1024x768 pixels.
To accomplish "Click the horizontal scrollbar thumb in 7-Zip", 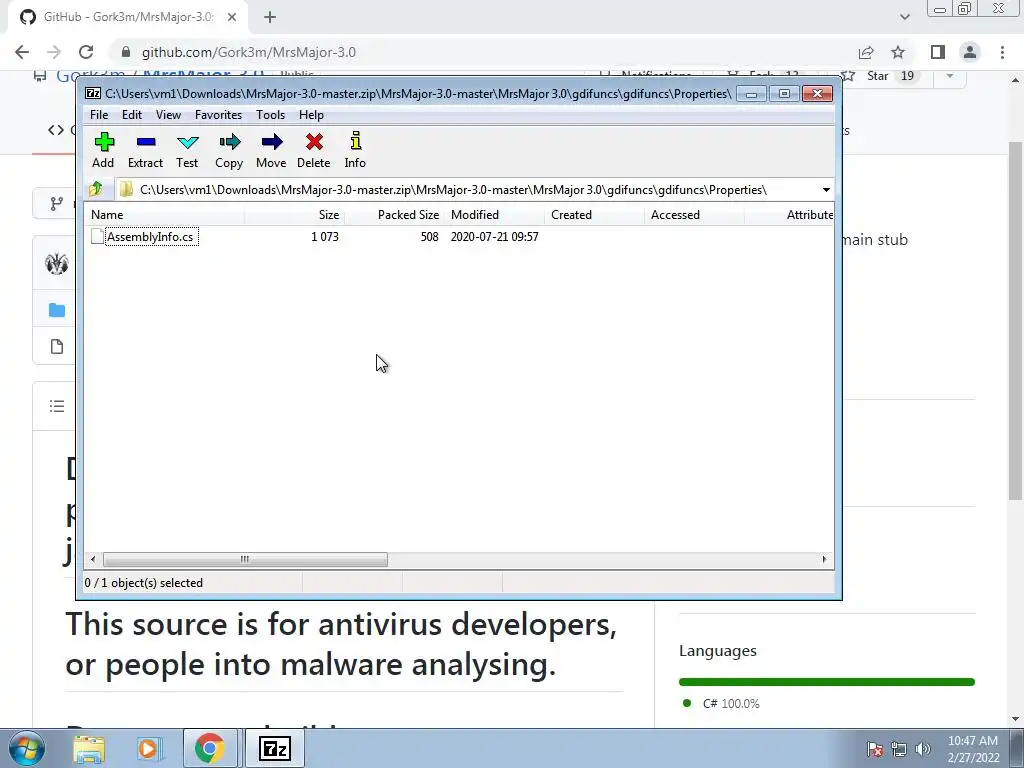I will click(245, 560).
